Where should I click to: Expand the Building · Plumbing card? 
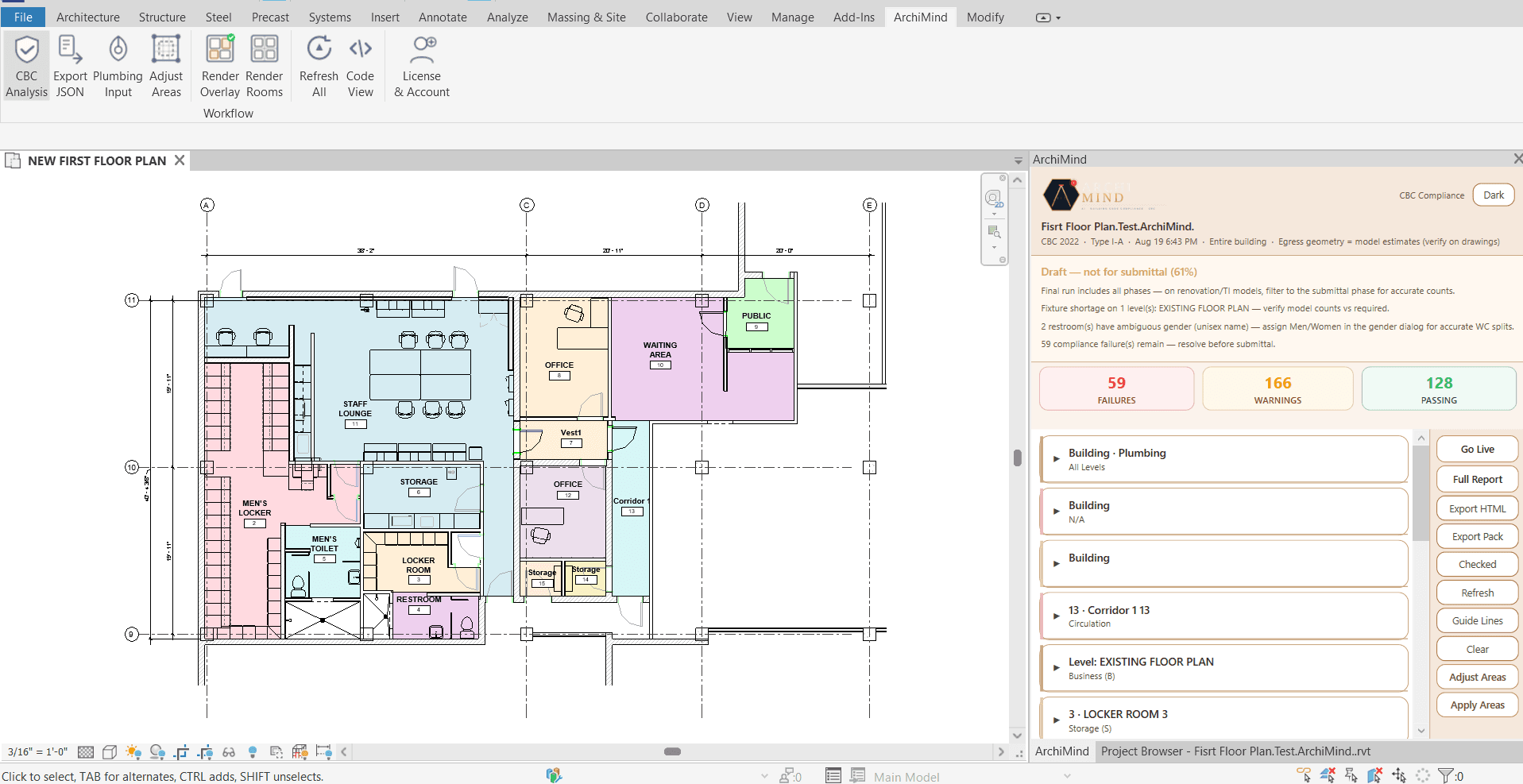pos(1223,459)
